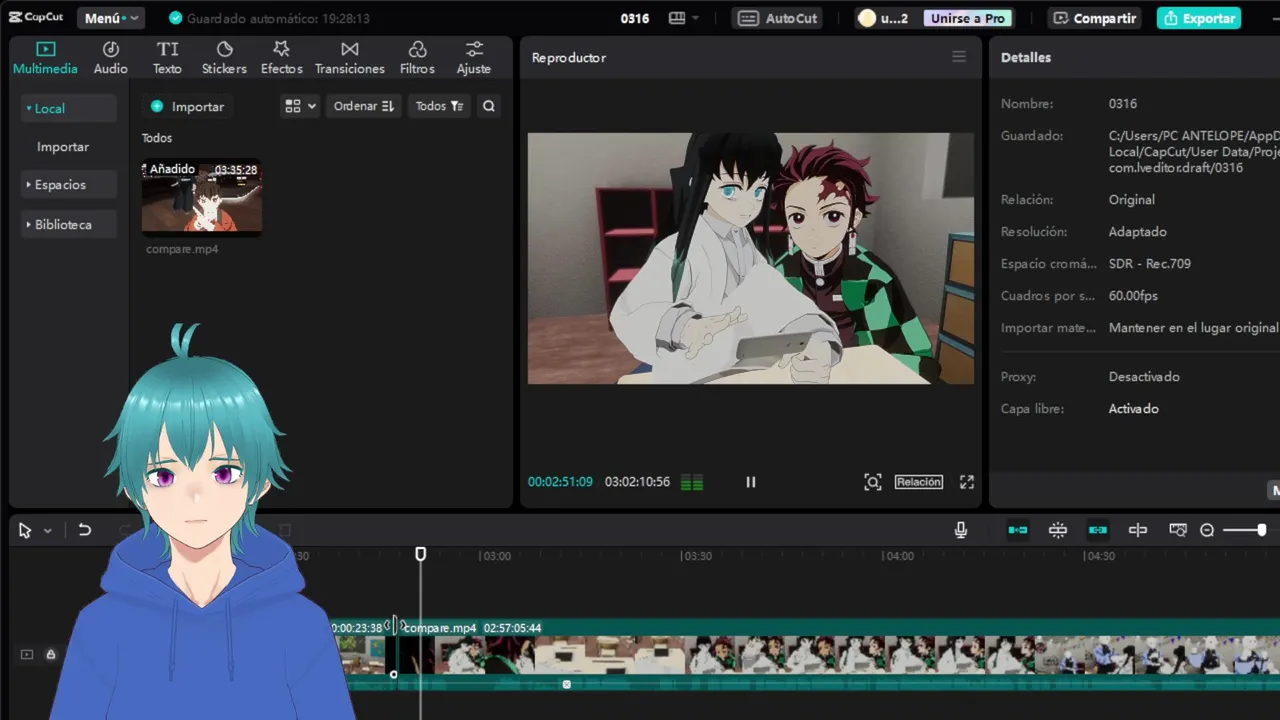Toggle auto snapping on timeline
1280x720 pixels.
click(1058, 530)
